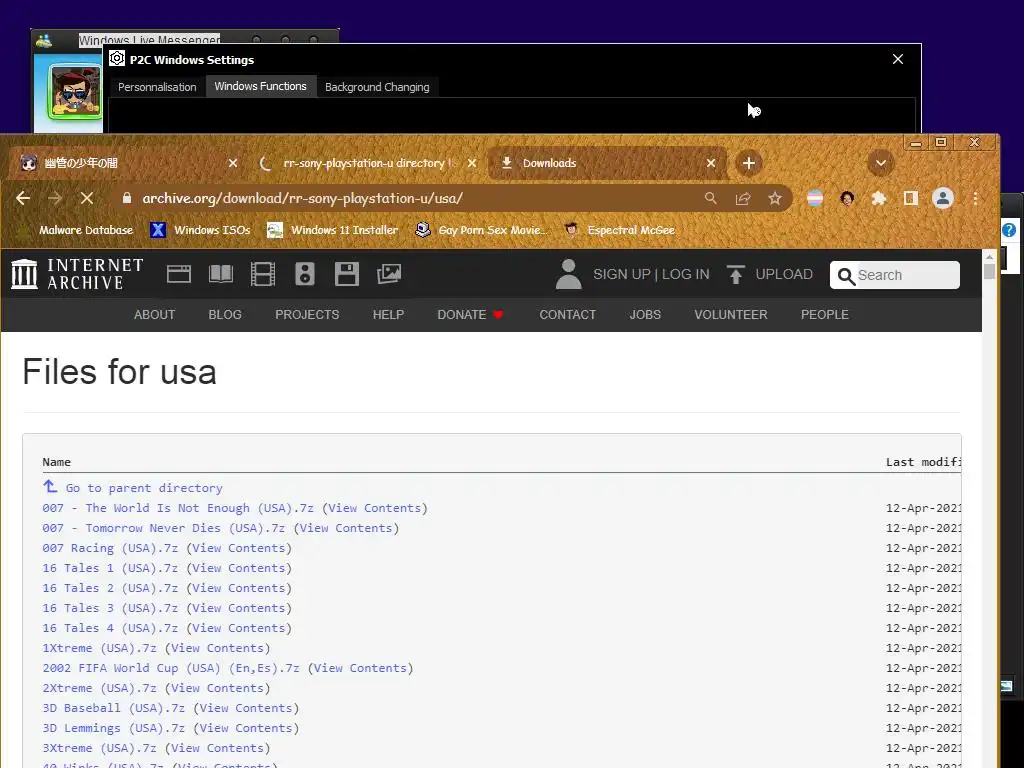The height and width of the screenshot is (768, 1024).
Task: Open the Chrome three-dot menu
Action: (x=975, y=199)
